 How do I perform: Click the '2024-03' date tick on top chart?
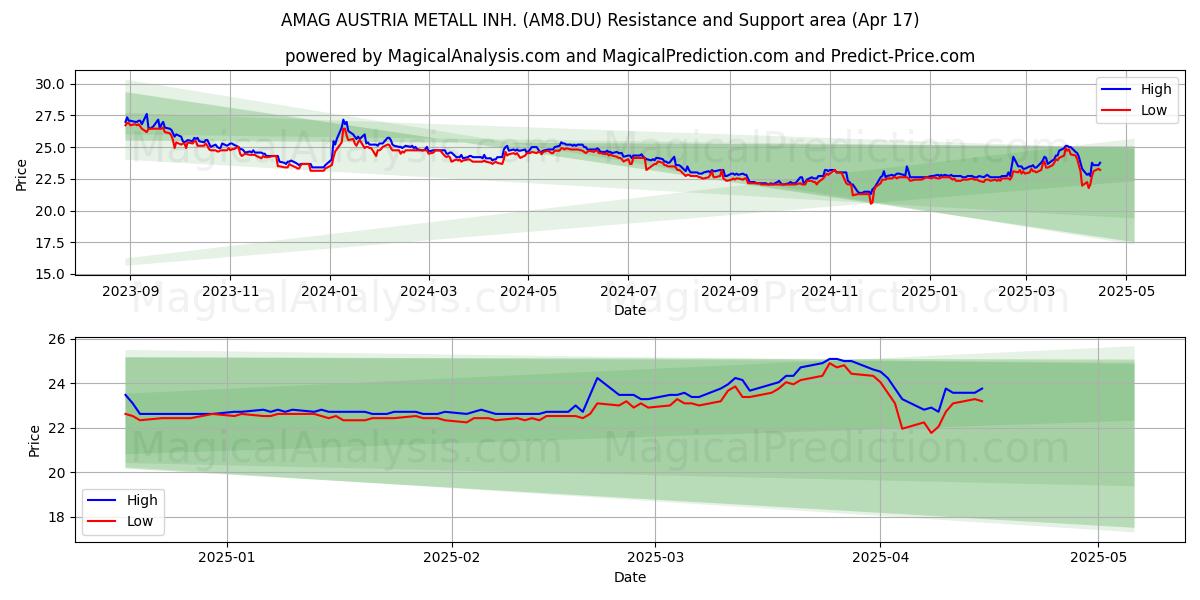[429, 290]
